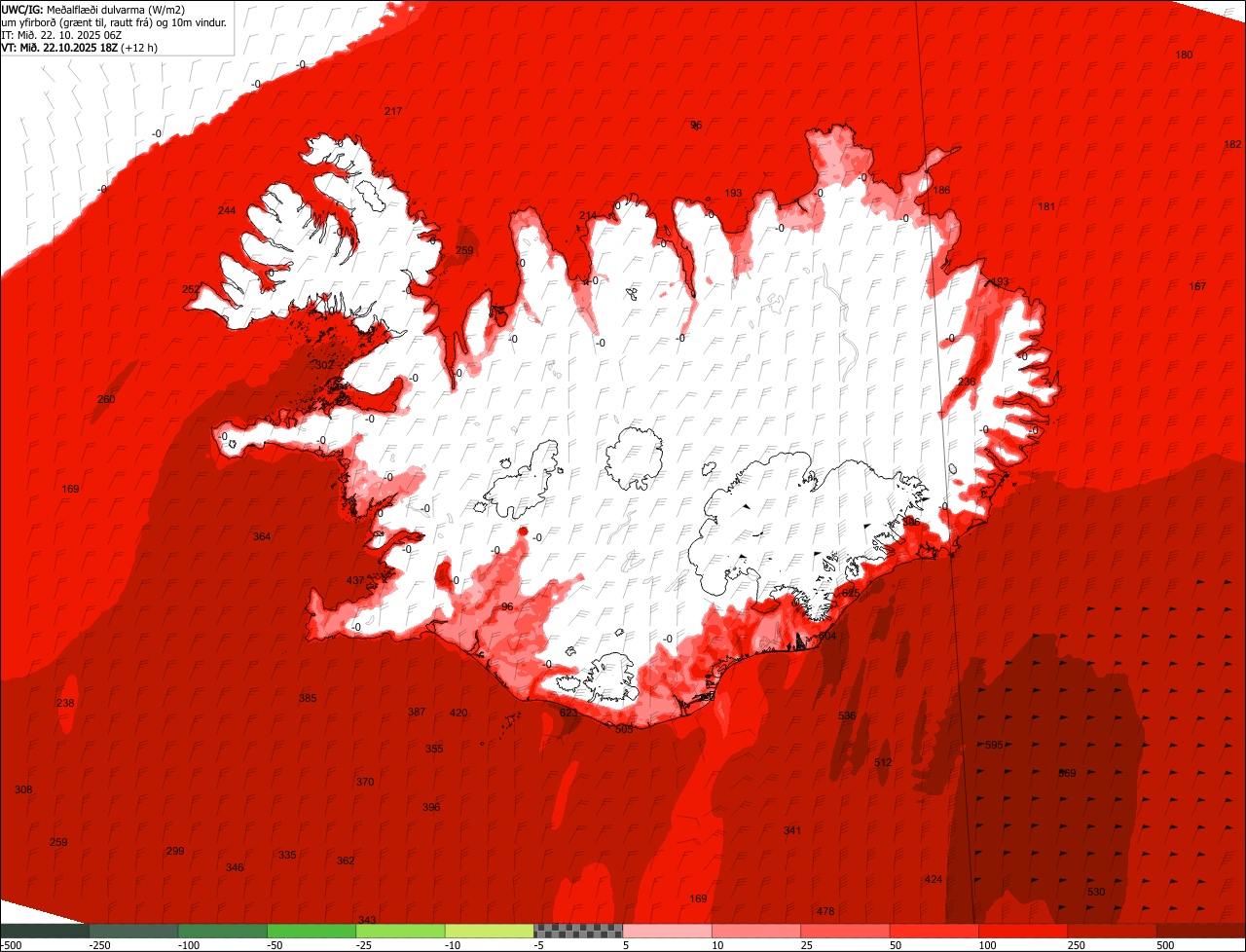This screenshot has height=952, width=1246.
Task: Click the flux value '536' on the map
Action: 847,715
